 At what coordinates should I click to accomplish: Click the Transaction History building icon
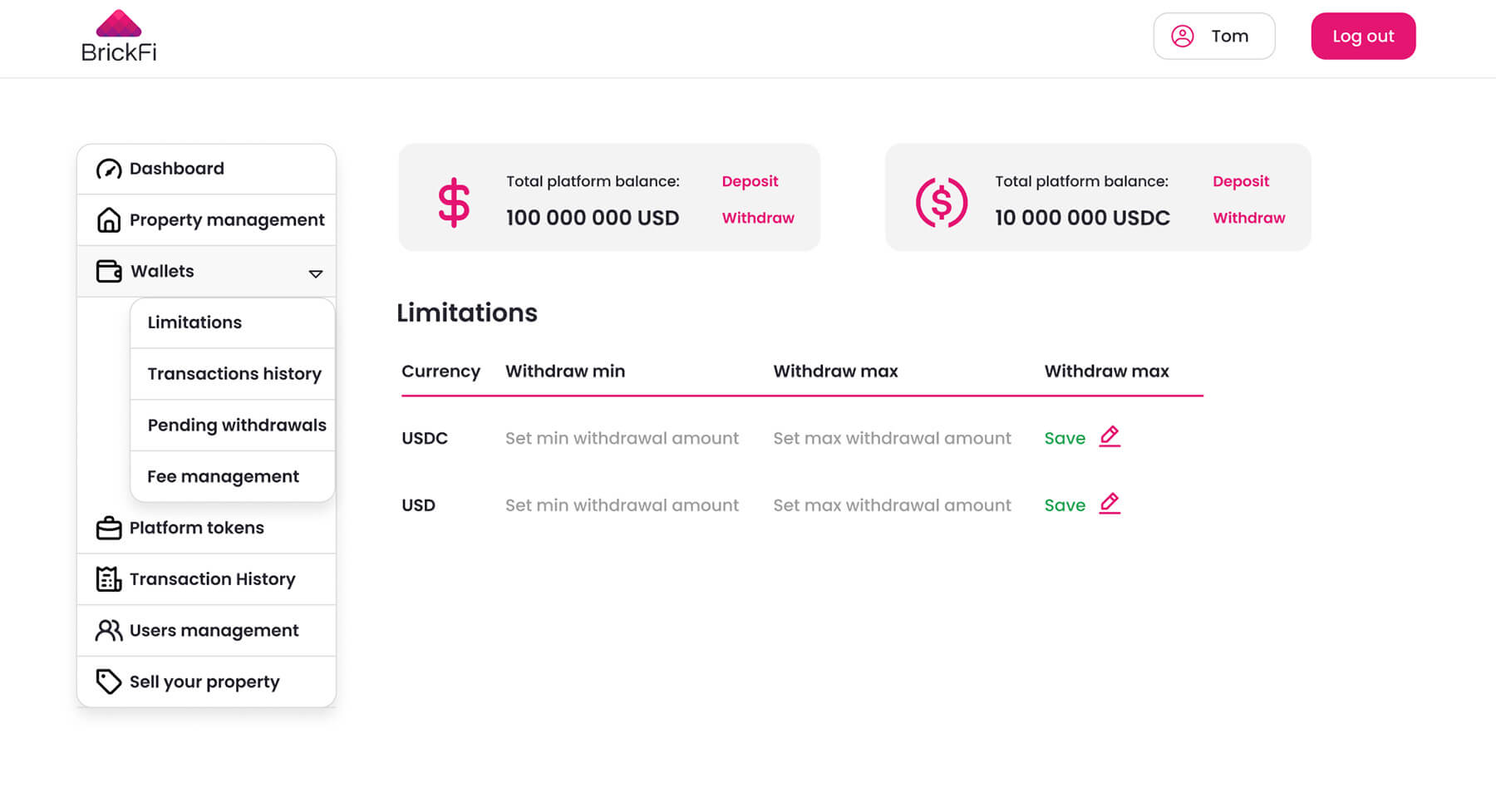tap(109, 579)
